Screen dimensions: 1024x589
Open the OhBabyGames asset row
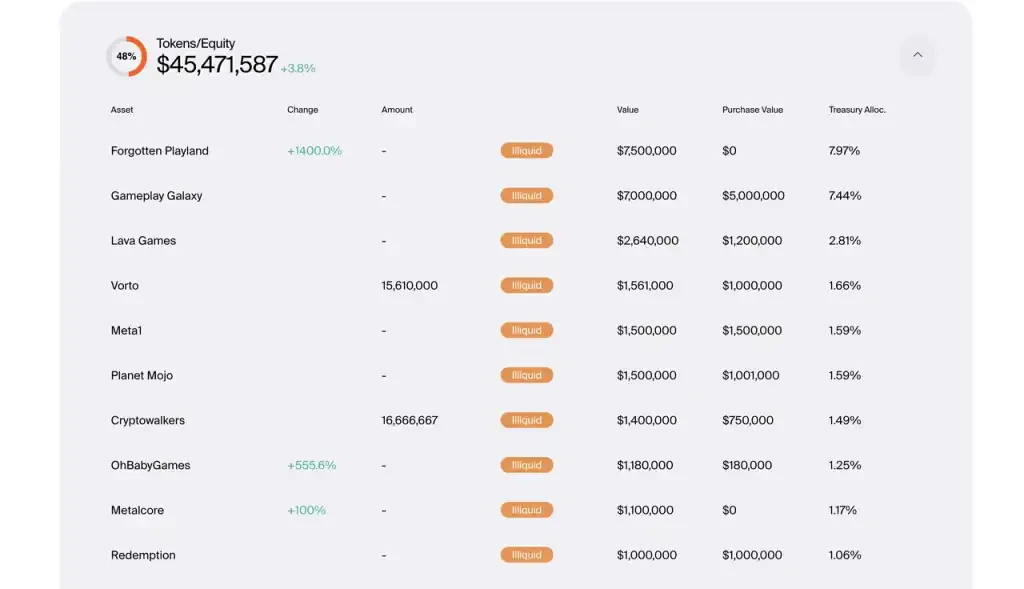(x=150, y=466)
